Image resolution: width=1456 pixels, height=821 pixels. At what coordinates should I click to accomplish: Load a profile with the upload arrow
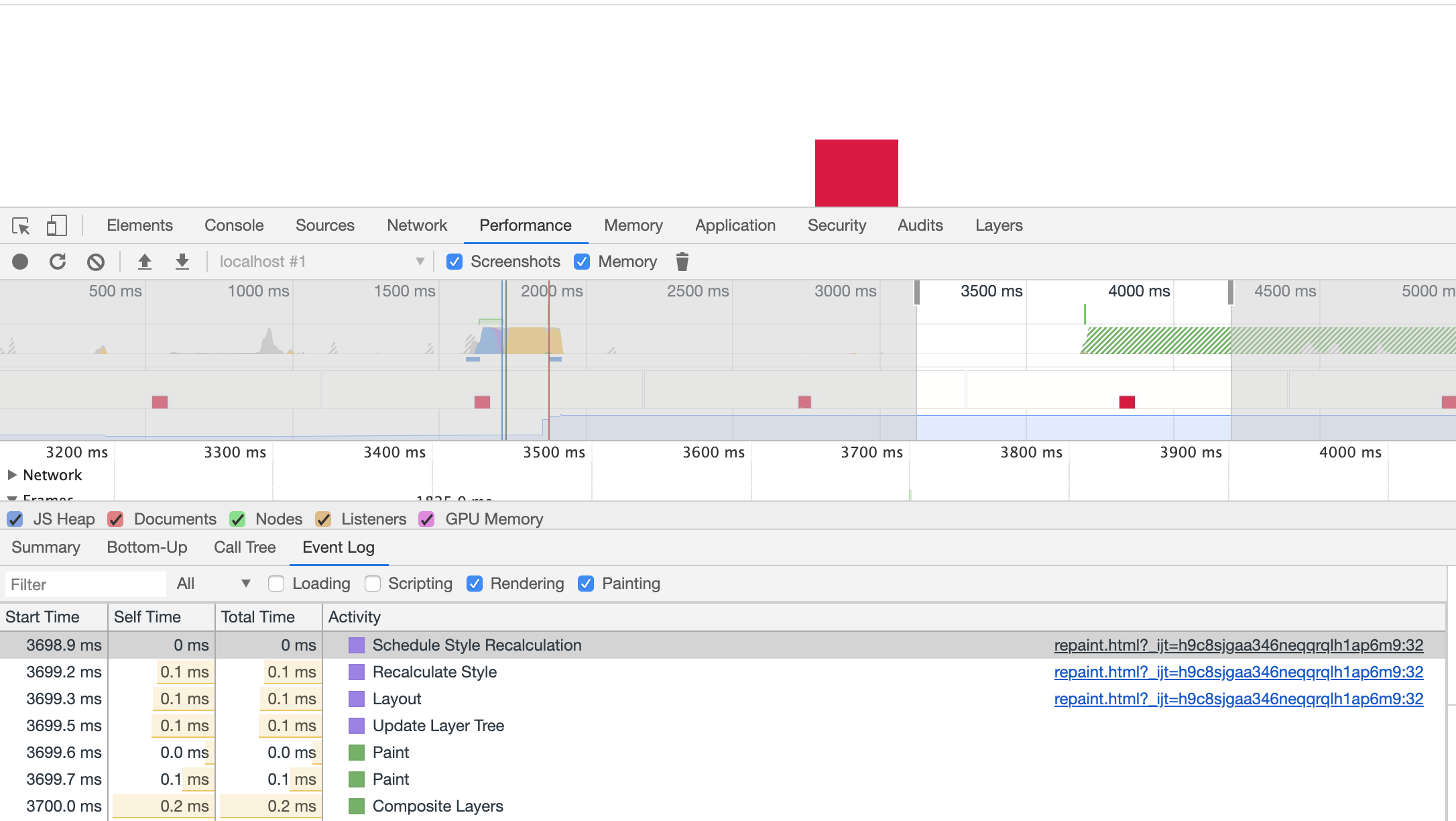pos(144,262)
